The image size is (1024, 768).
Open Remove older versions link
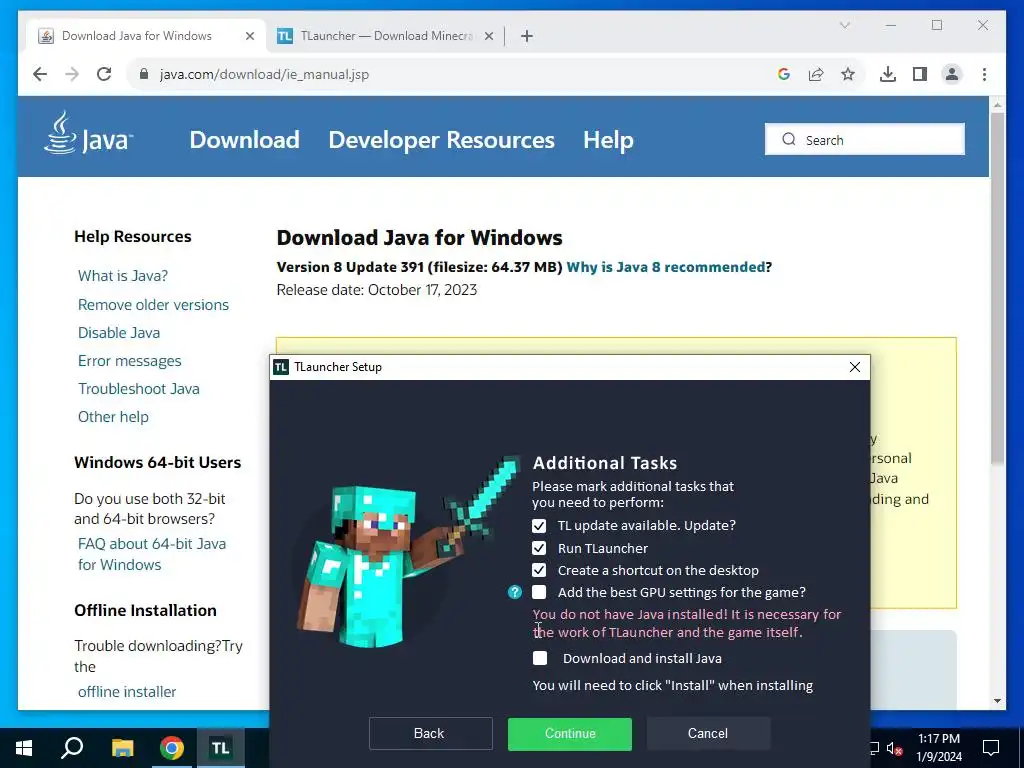point(153,305)
